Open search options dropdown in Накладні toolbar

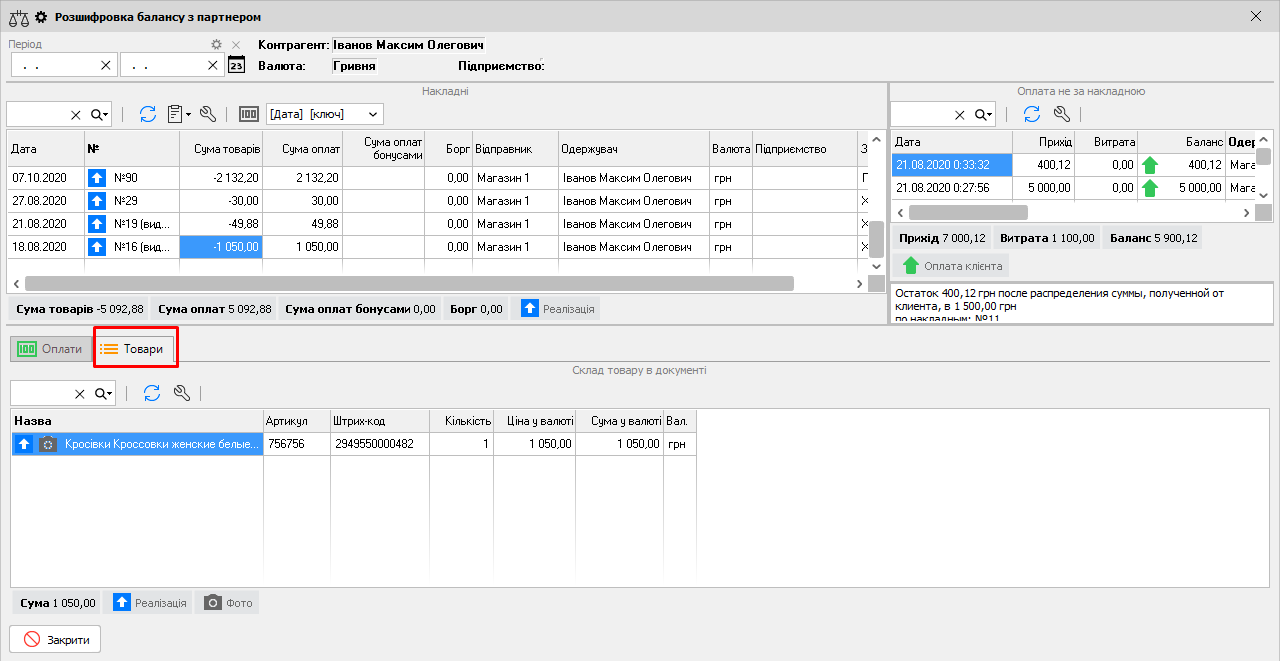[x=100, y=114]
